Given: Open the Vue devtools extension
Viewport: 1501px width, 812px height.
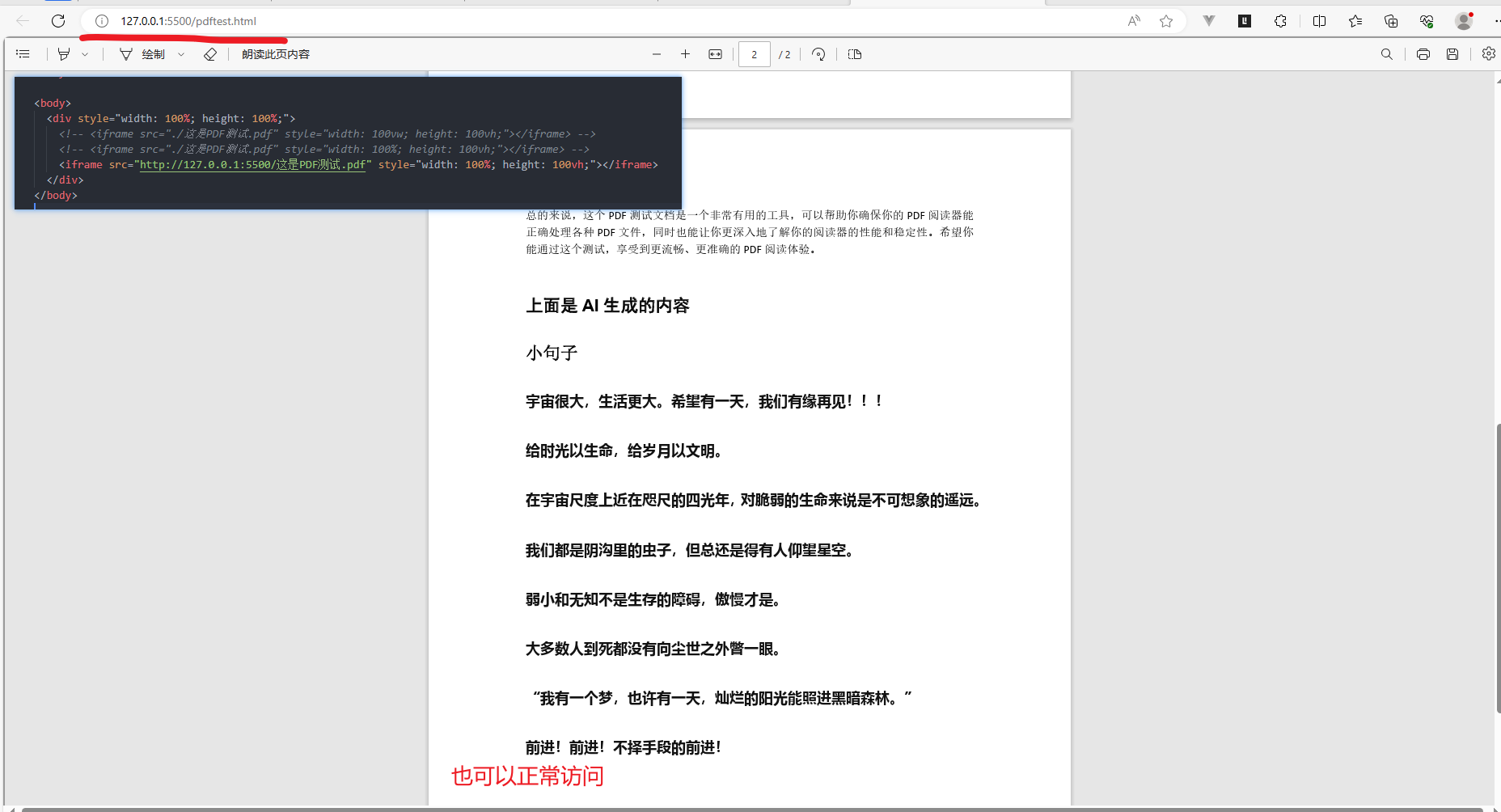Looking at the screenshot, I should (x=1209, y=21).
